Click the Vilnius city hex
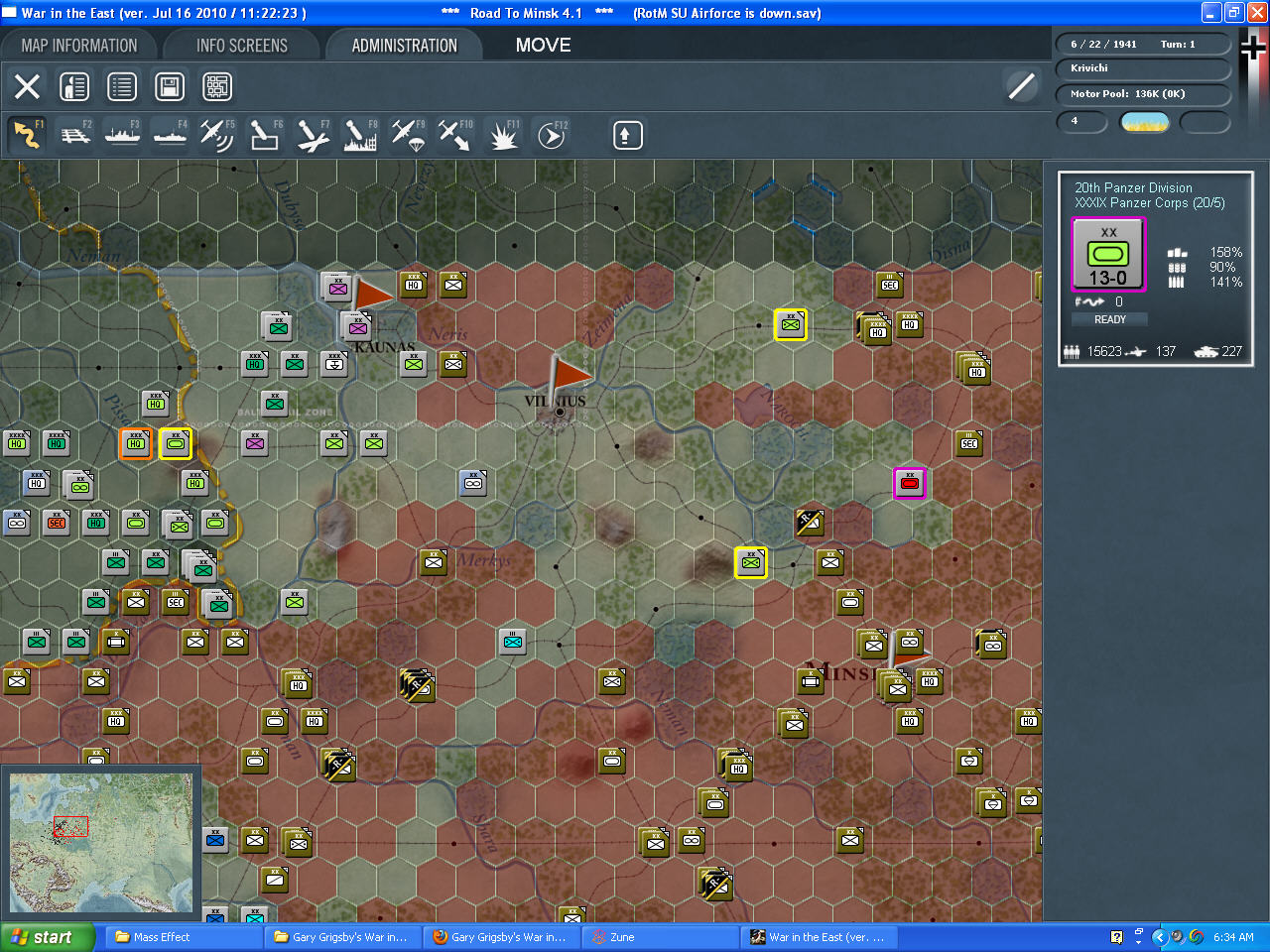This screenshot has height=952, width=1270. pyautogui.click(x=560, y=411)
